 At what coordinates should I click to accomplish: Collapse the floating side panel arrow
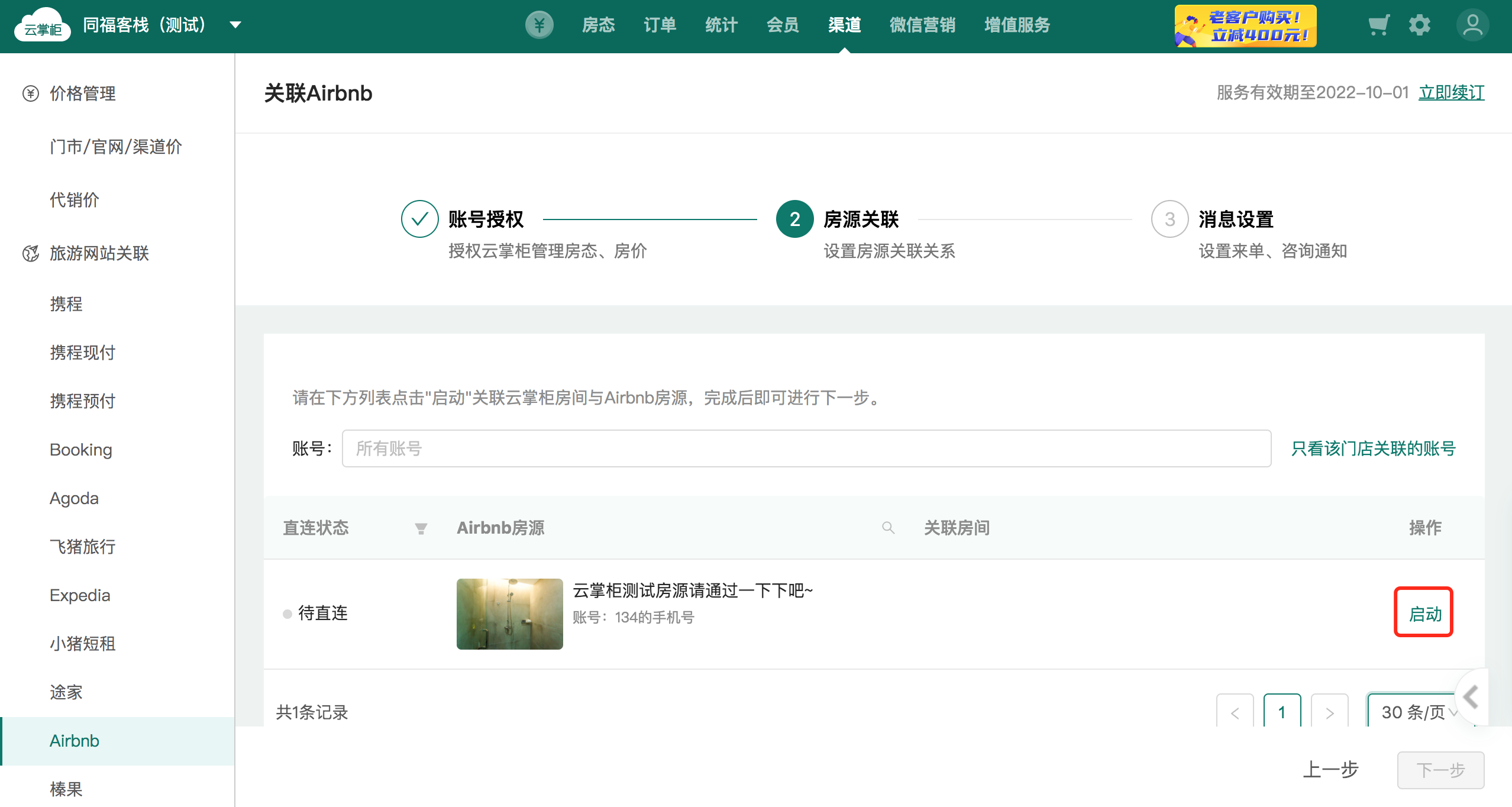click(1472, 696)
